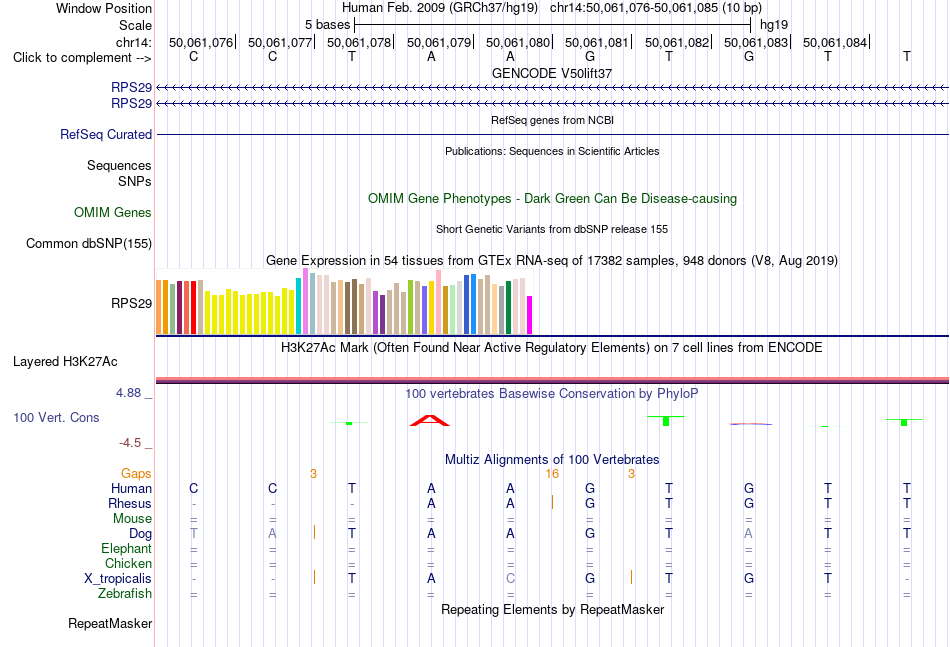Click the 'Dog' alignment row label
Image resolution: width=950 pixels, height=647 pixels.
click(x=141, y=534)
